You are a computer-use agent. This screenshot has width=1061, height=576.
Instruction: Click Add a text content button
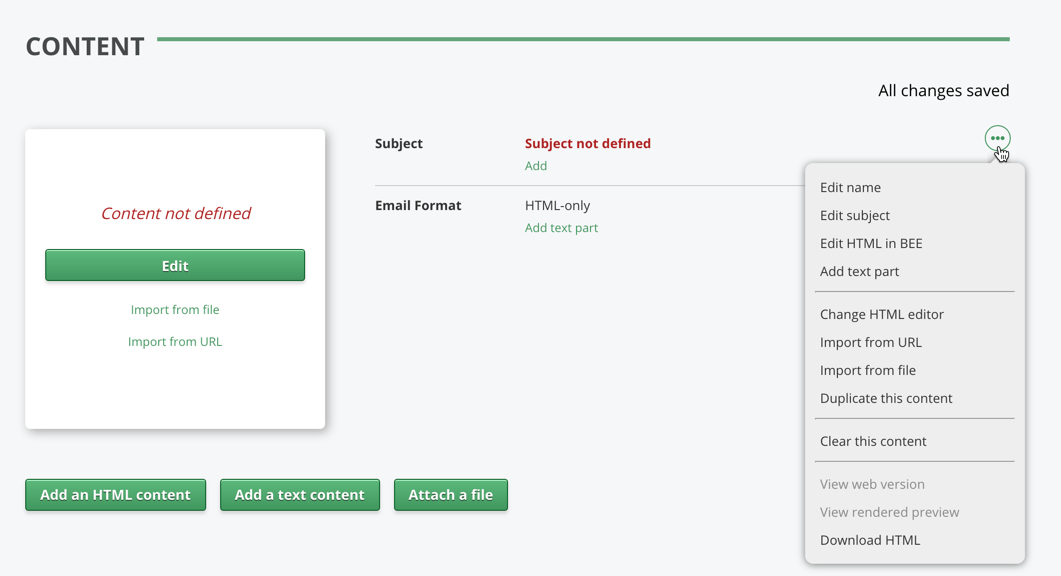click(x=300, y=495)
